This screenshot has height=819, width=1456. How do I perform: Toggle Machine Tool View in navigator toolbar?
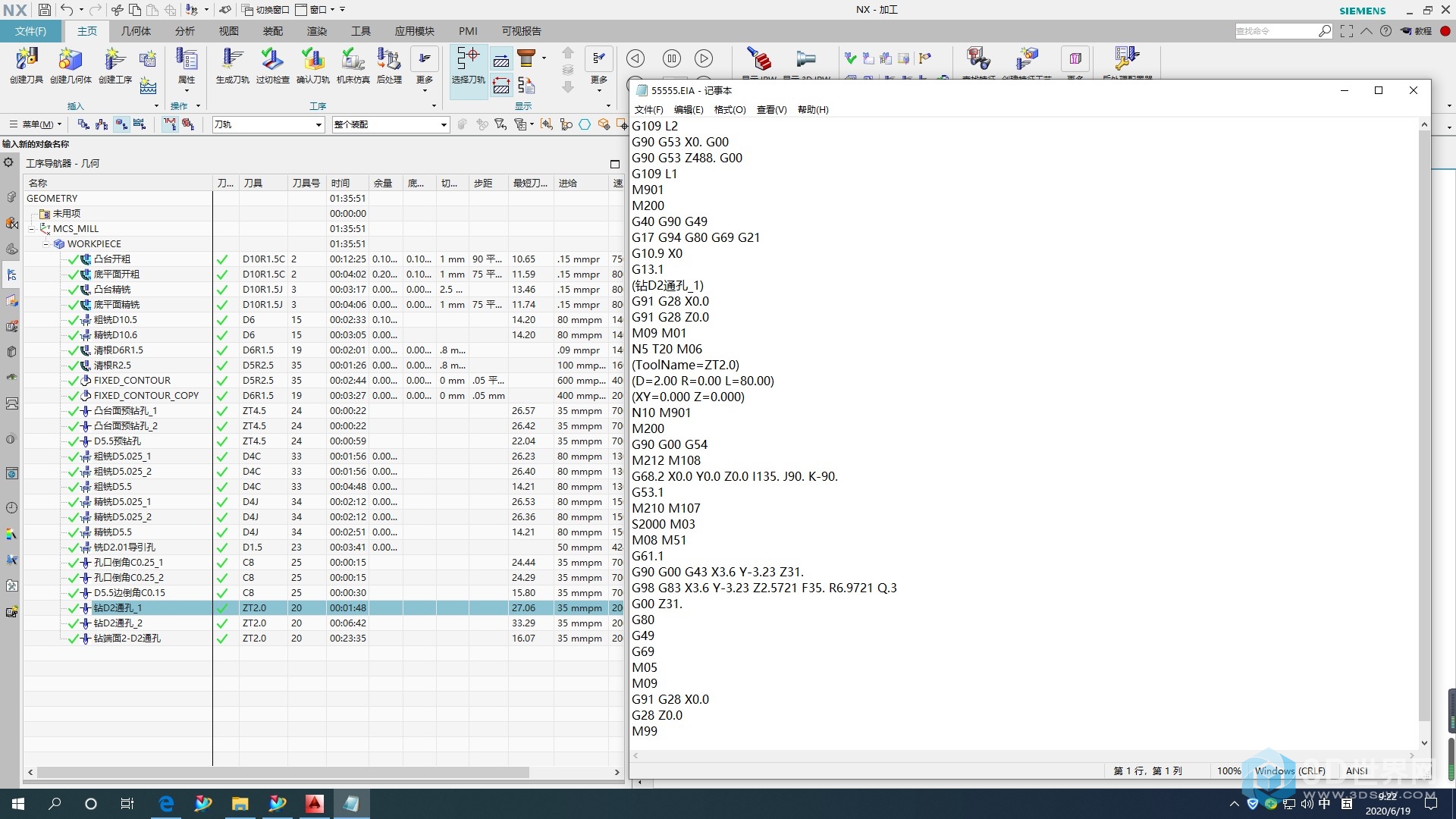(x=102, y=124)
